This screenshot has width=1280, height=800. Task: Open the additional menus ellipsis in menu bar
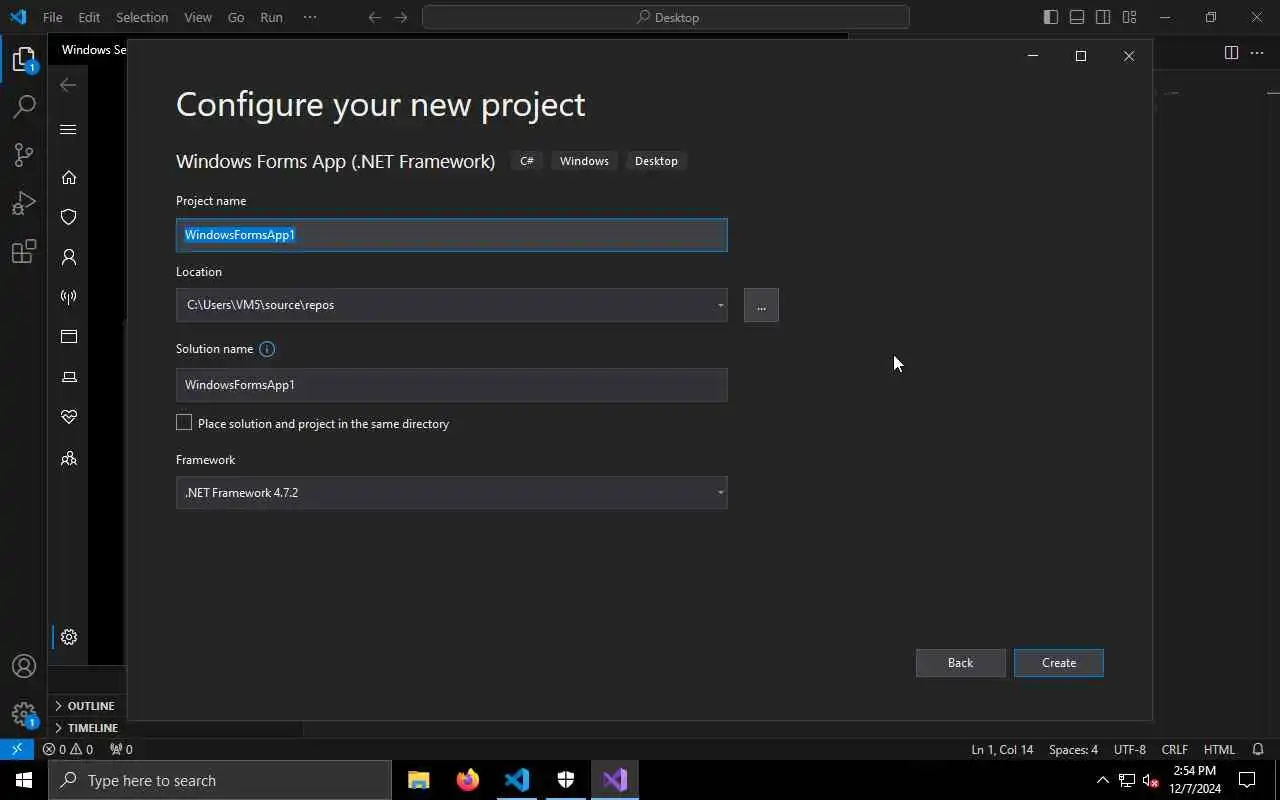pos(310,17)
